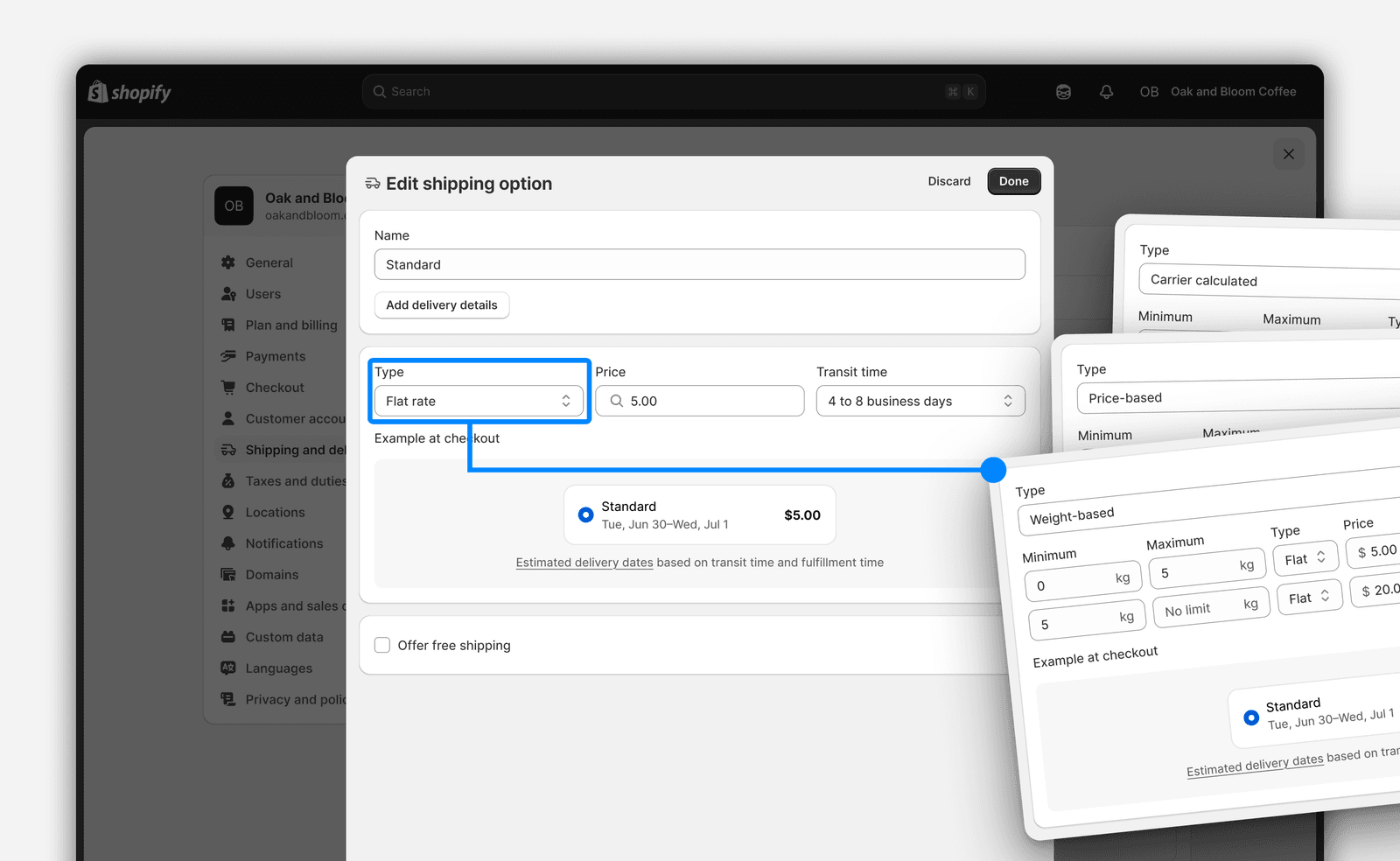1400x861 pixels.
Task: Click the Locations pin icon
Action: tap(228, 512)
